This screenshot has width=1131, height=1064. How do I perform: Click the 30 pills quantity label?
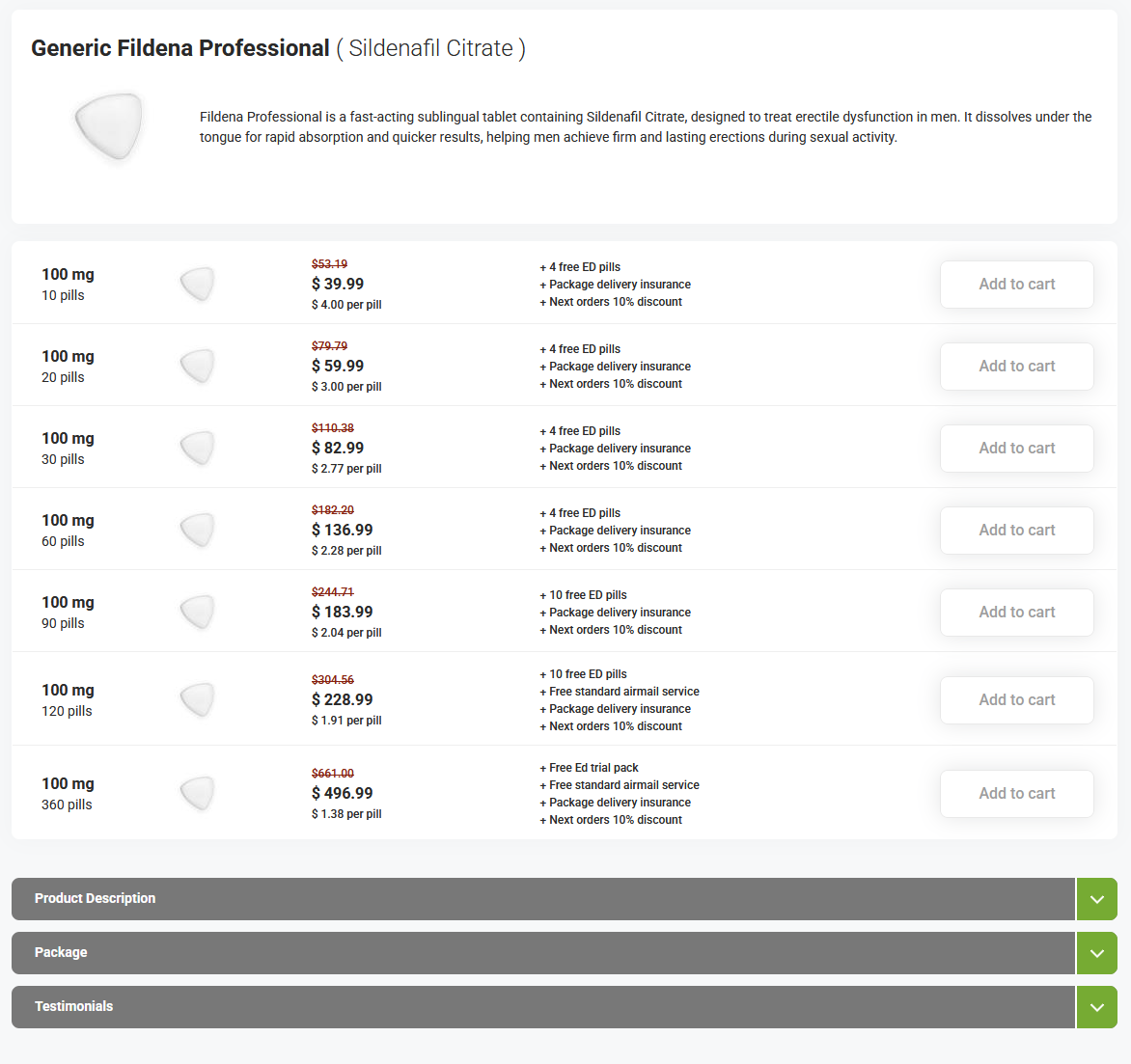(63, 460)
